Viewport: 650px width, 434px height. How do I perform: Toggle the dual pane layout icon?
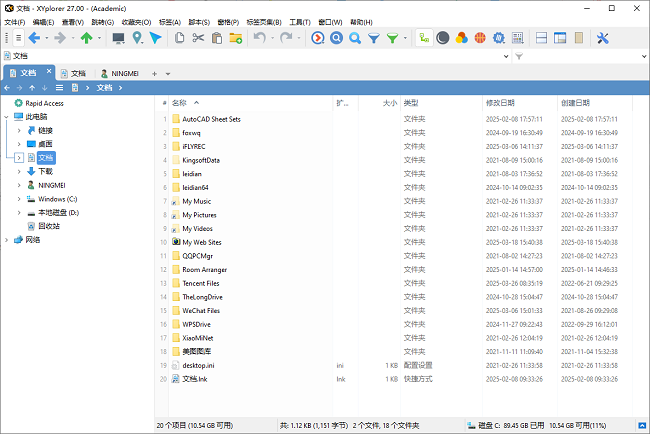pos(542,38)
